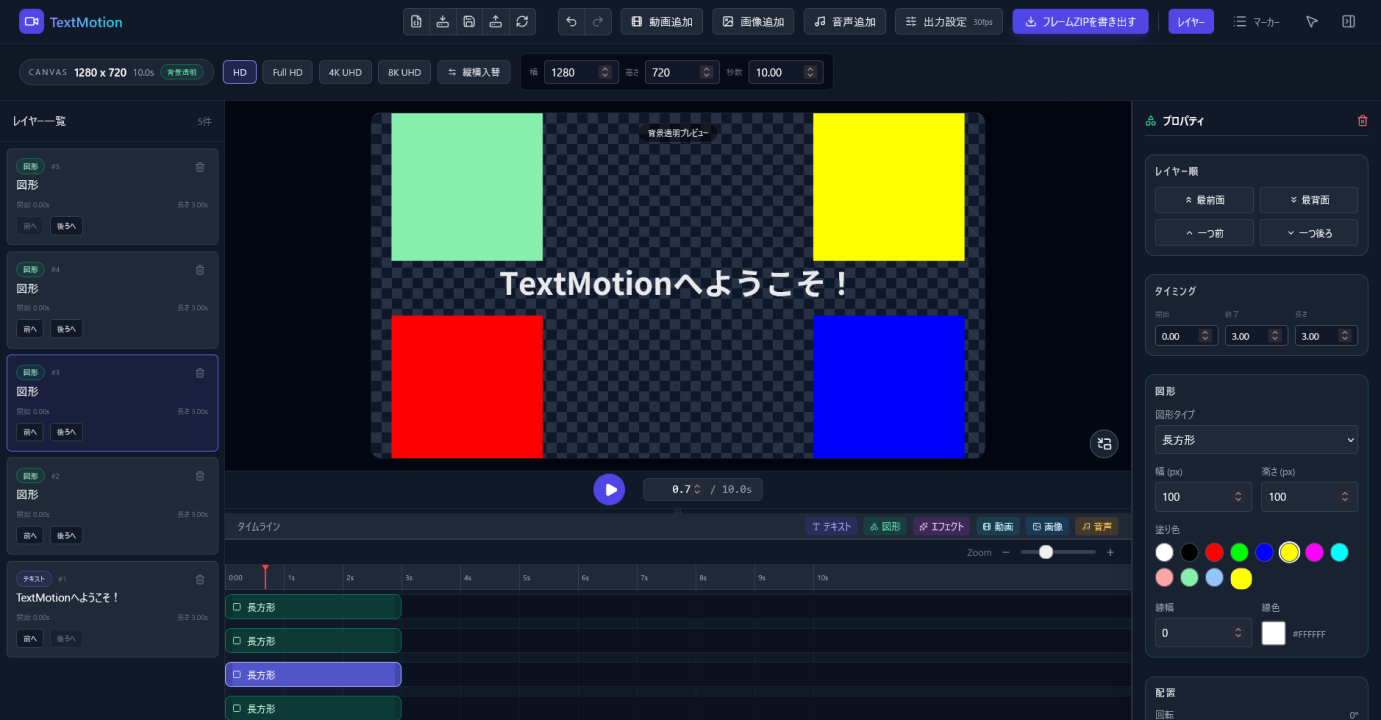Click the playback time 0.7 stepper arrows

[x=698, y=489]
